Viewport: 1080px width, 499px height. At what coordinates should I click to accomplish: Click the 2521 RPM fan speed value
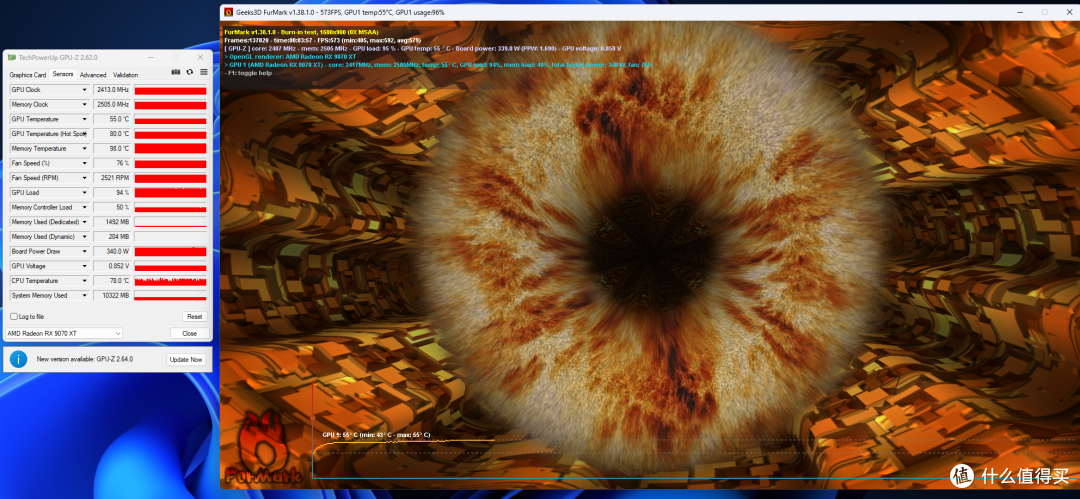point(112,178)
